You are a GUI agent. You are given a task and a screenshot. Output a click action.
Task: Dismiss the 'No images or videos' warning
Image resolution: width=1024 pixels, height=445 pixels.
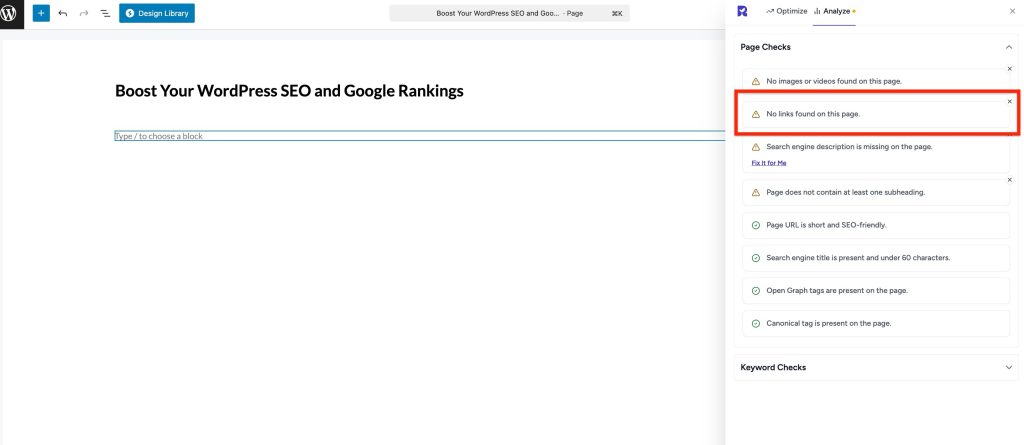pos(1009,69)
